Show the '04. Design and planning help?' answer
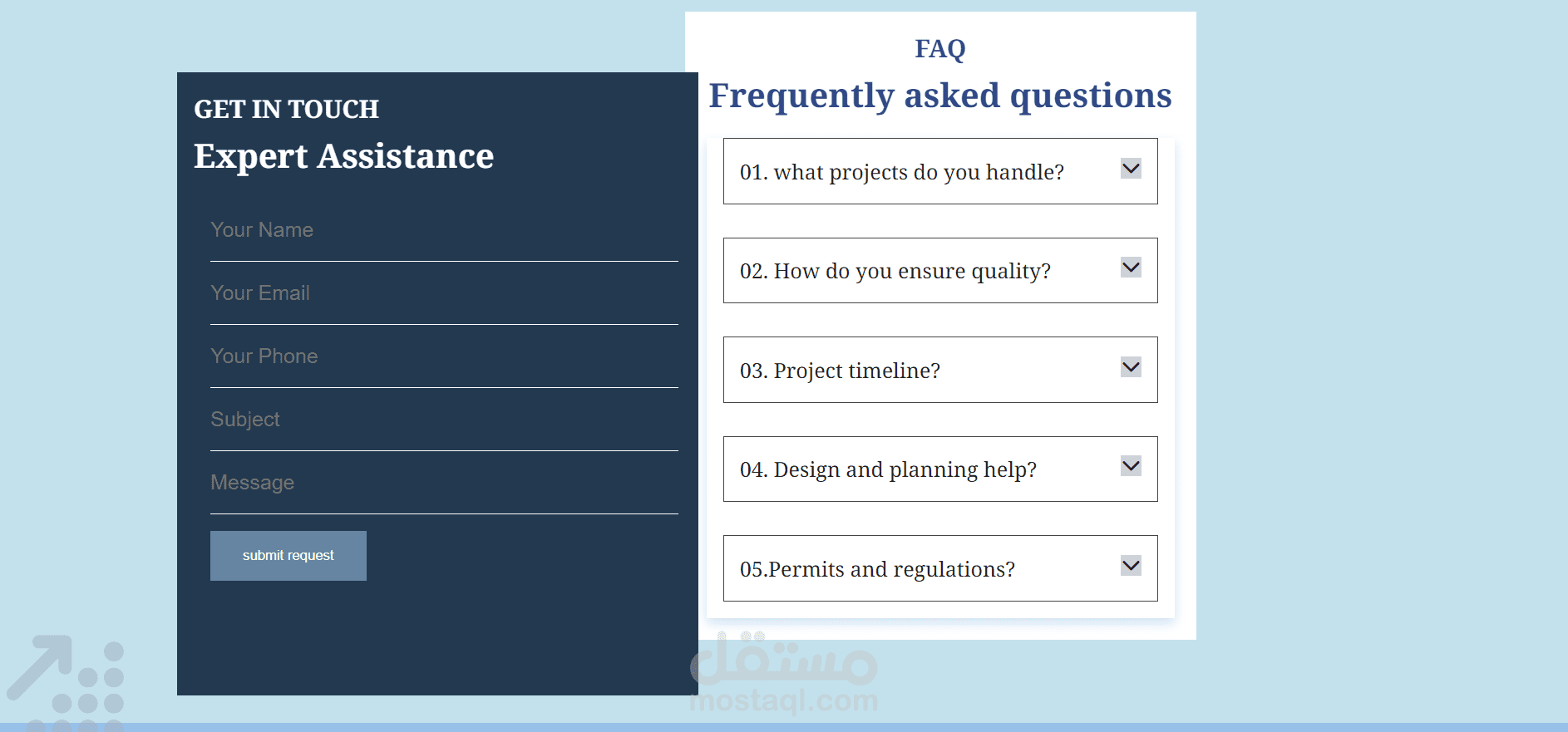 [888, 470]
